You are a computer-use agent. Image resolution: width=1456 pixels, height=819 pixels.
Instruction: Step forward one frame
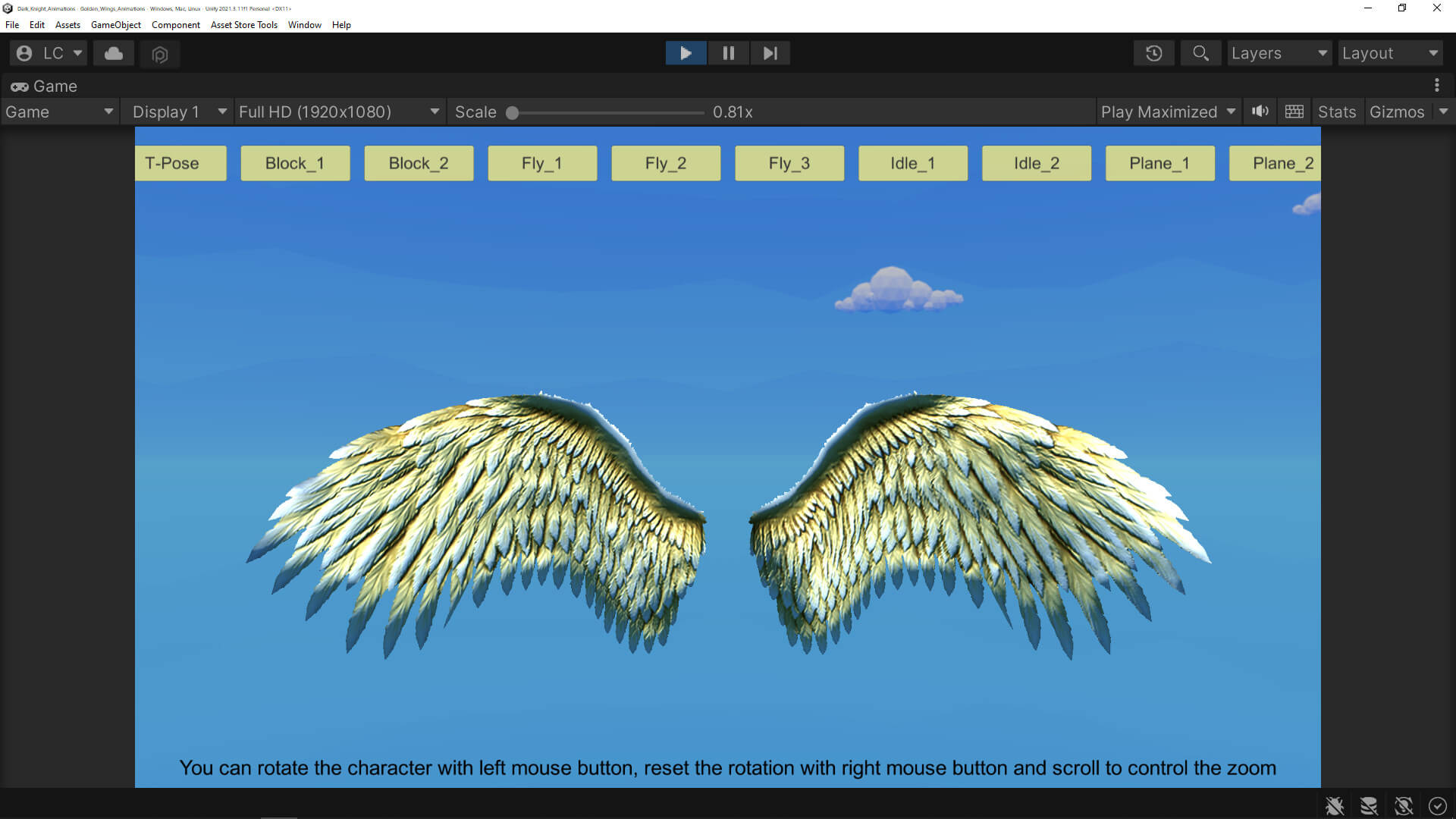(x=770, y=53)
